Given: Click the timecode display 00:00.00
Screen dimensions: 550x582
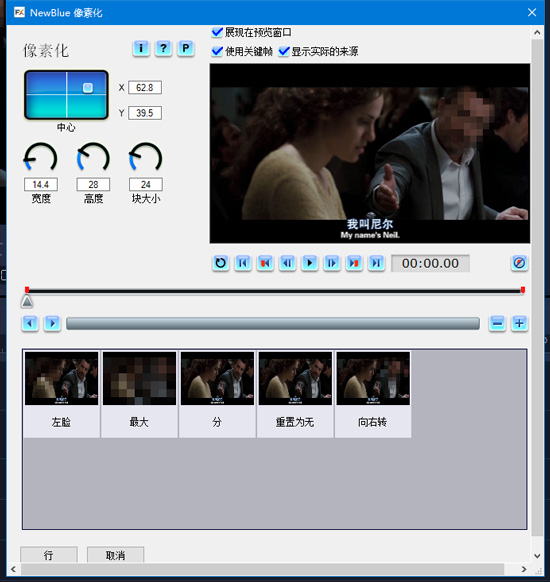Looking at the screenshot, I should (x=430, y=263).
